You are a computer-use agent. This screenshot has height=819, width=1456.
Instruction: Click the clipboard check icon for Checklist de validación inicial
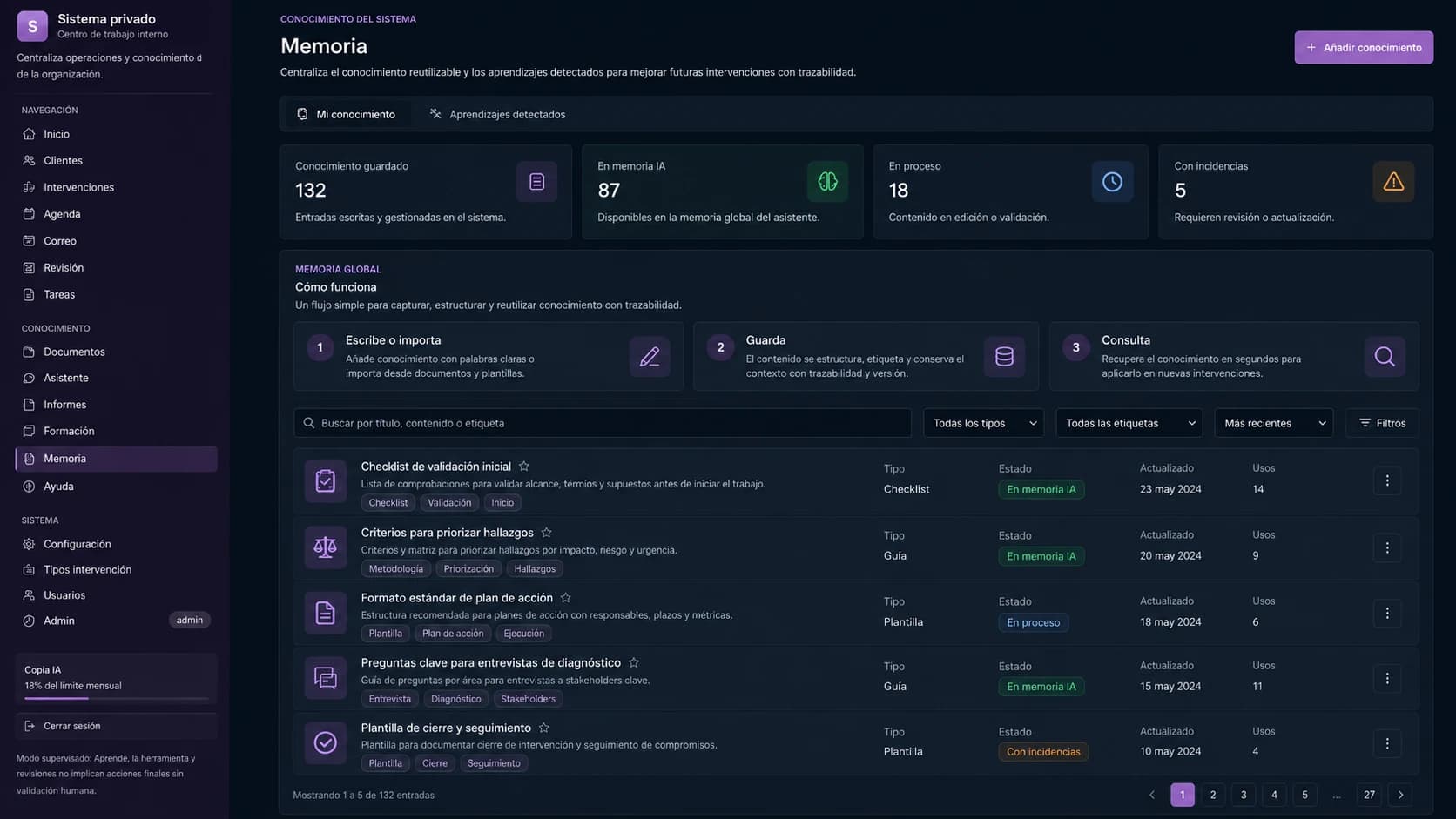(x=325, y=481)
